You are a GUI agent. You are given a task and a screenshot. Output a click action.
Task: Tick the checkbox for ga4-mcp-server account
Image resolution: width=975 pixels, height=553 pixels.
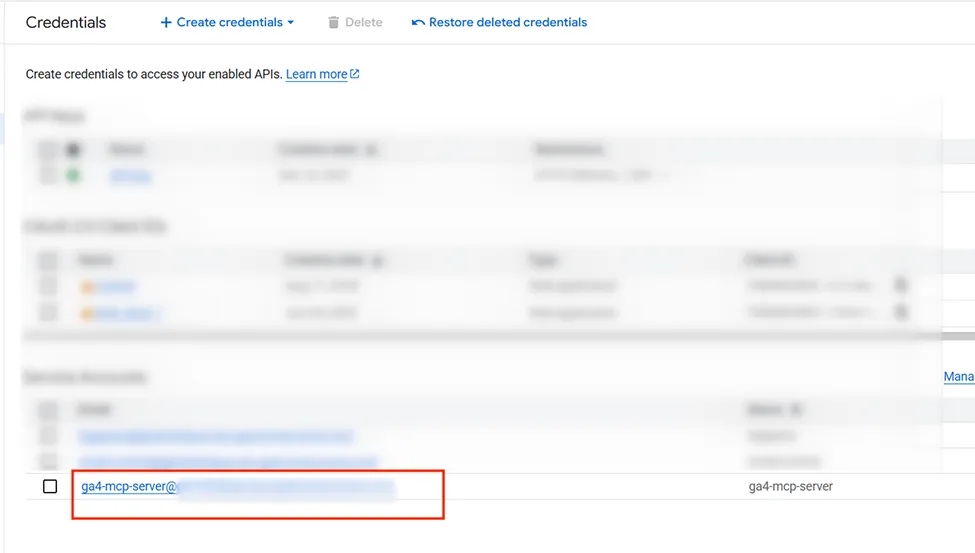(50, 486)
